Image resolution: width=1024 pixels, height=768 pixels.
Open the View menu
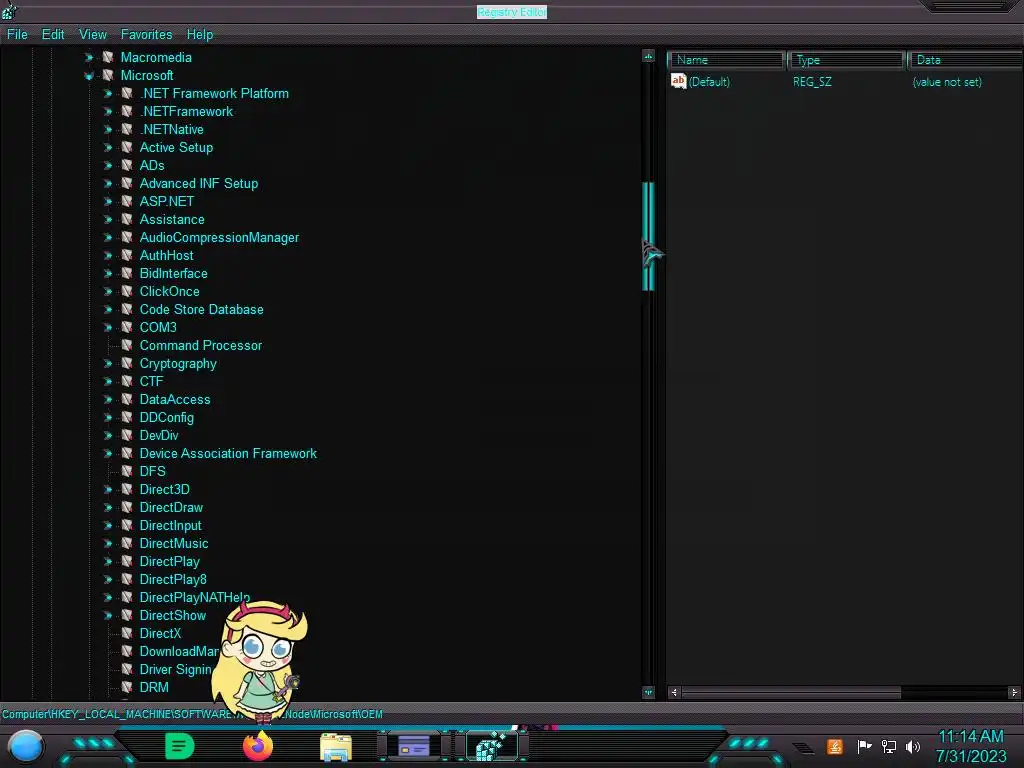click(93, 35)
